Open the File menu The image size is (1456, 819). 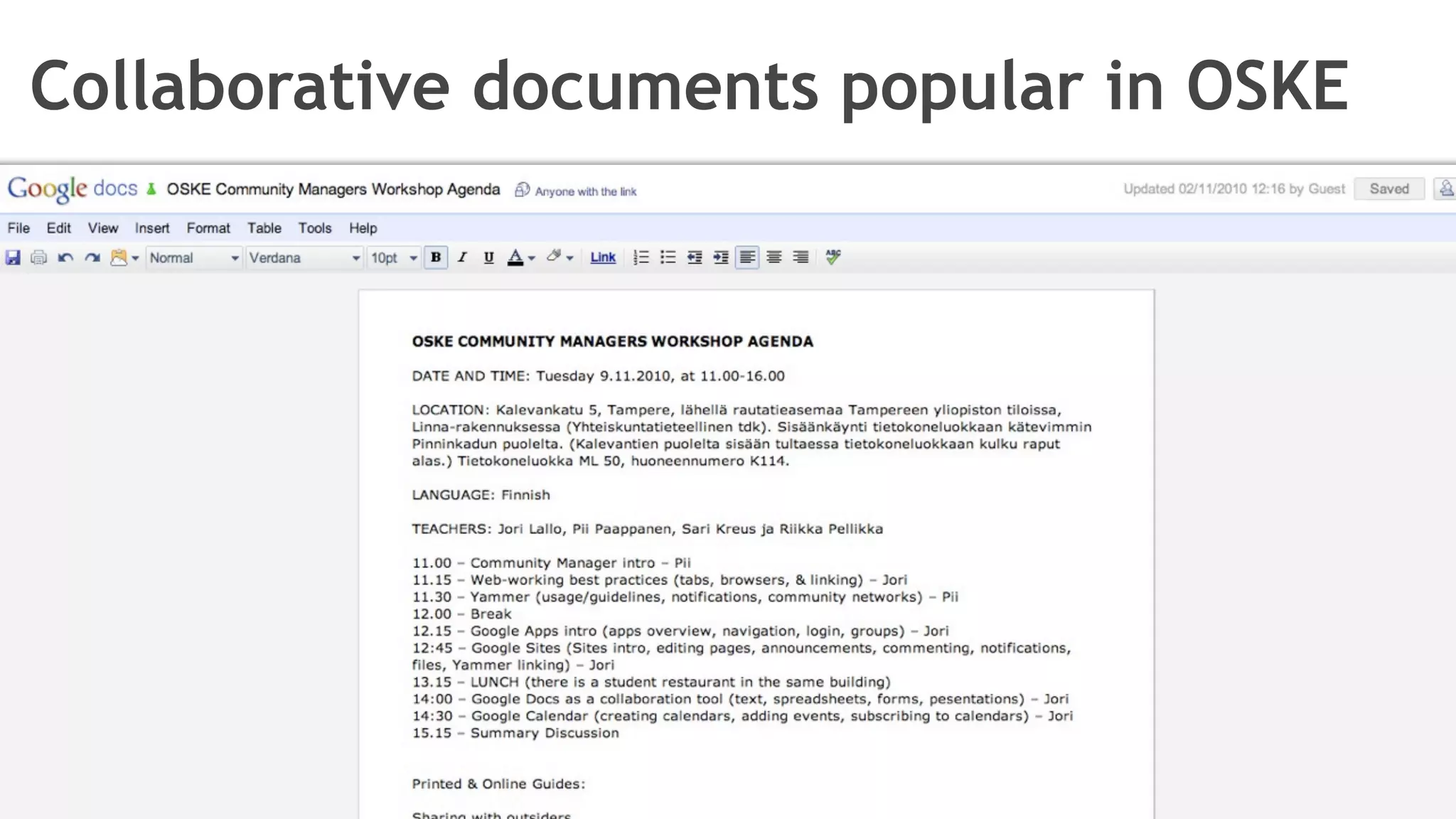[x=18, y=228]
